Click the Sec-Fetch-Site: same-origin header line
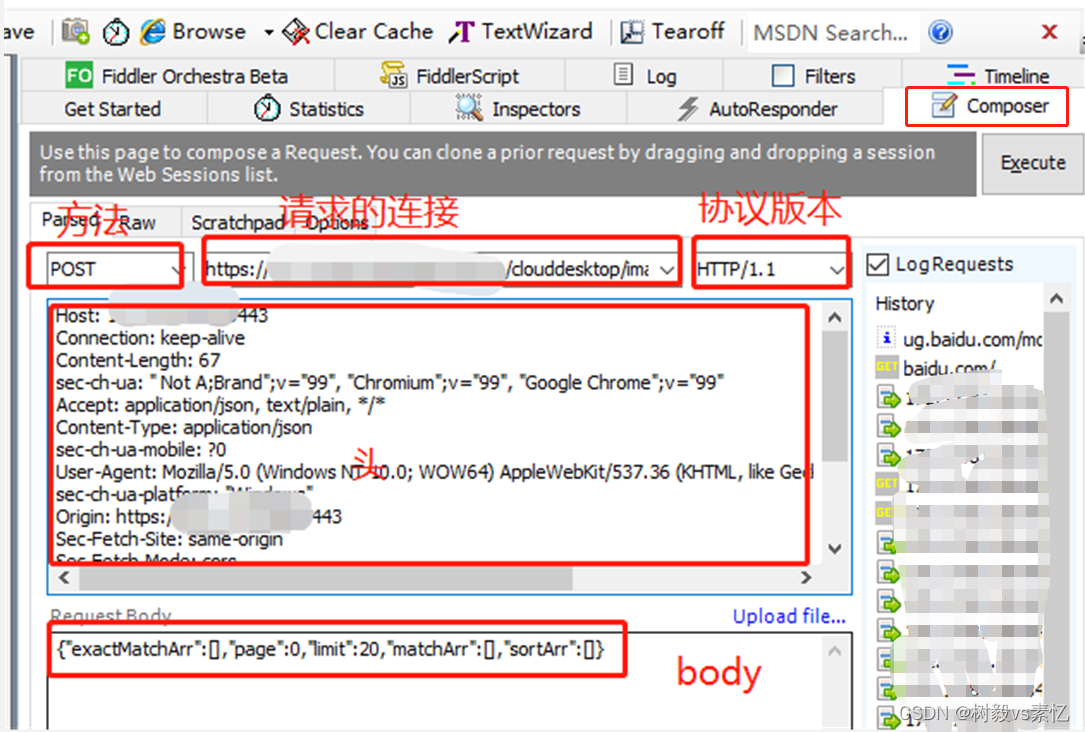Image resolution: width=1085 pixels, height=732 pixels. pyautogui.click(x=169, y=539)
